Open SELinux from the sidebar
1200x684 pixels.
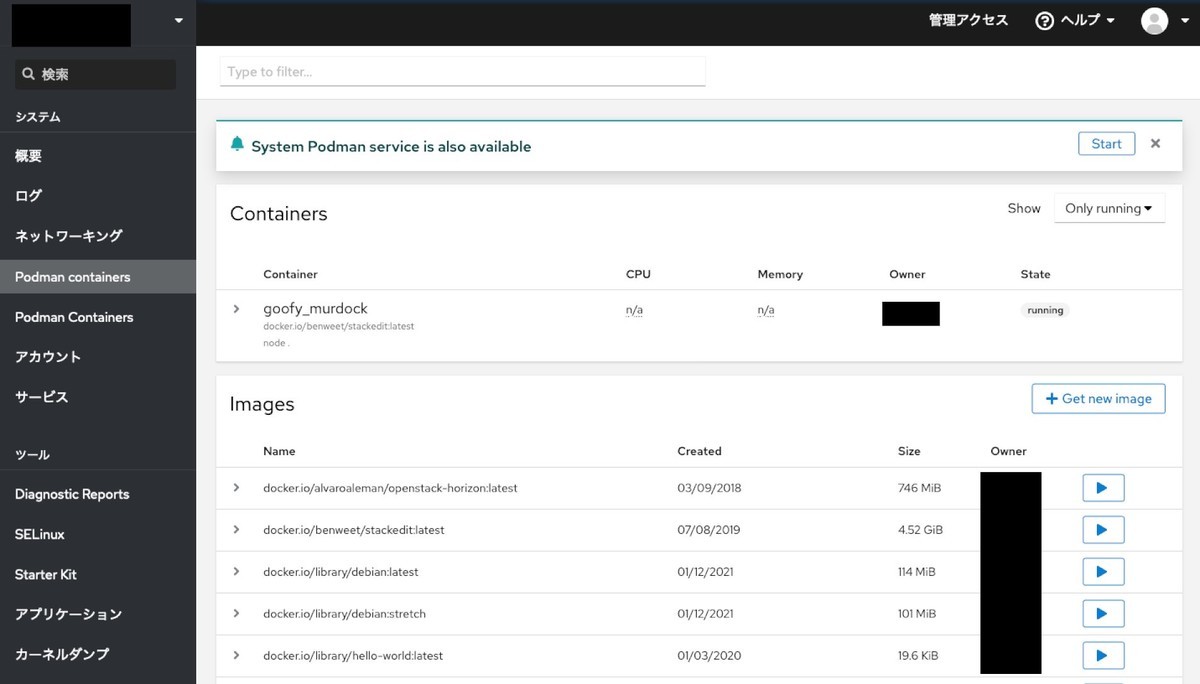[x=40, y=535]
